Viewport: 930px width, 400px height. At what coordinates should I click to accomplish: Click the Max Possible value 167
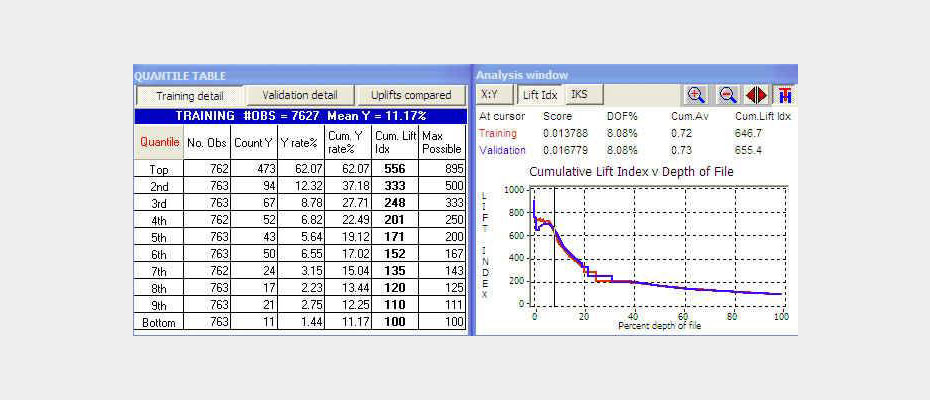click(x=442, y=254)
